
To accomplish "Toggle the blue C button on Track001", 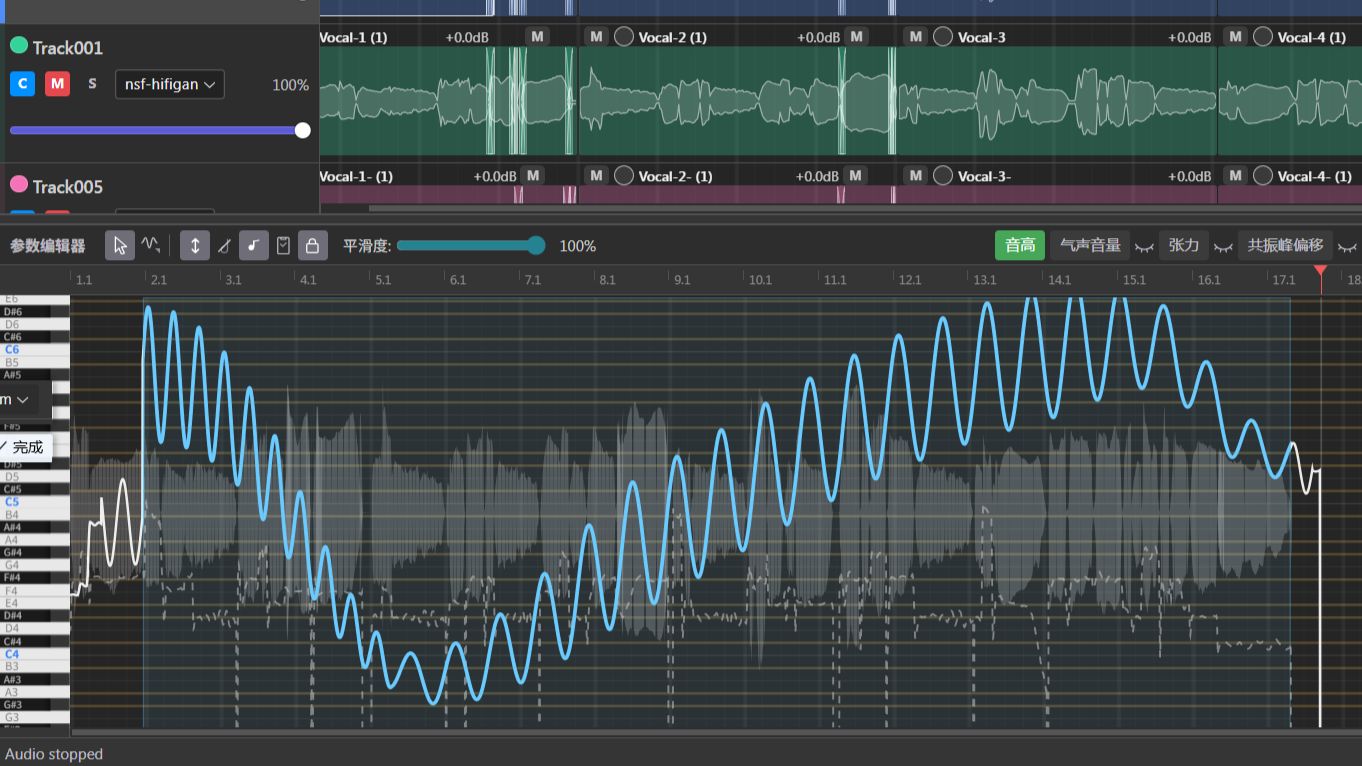I will 22,84.
